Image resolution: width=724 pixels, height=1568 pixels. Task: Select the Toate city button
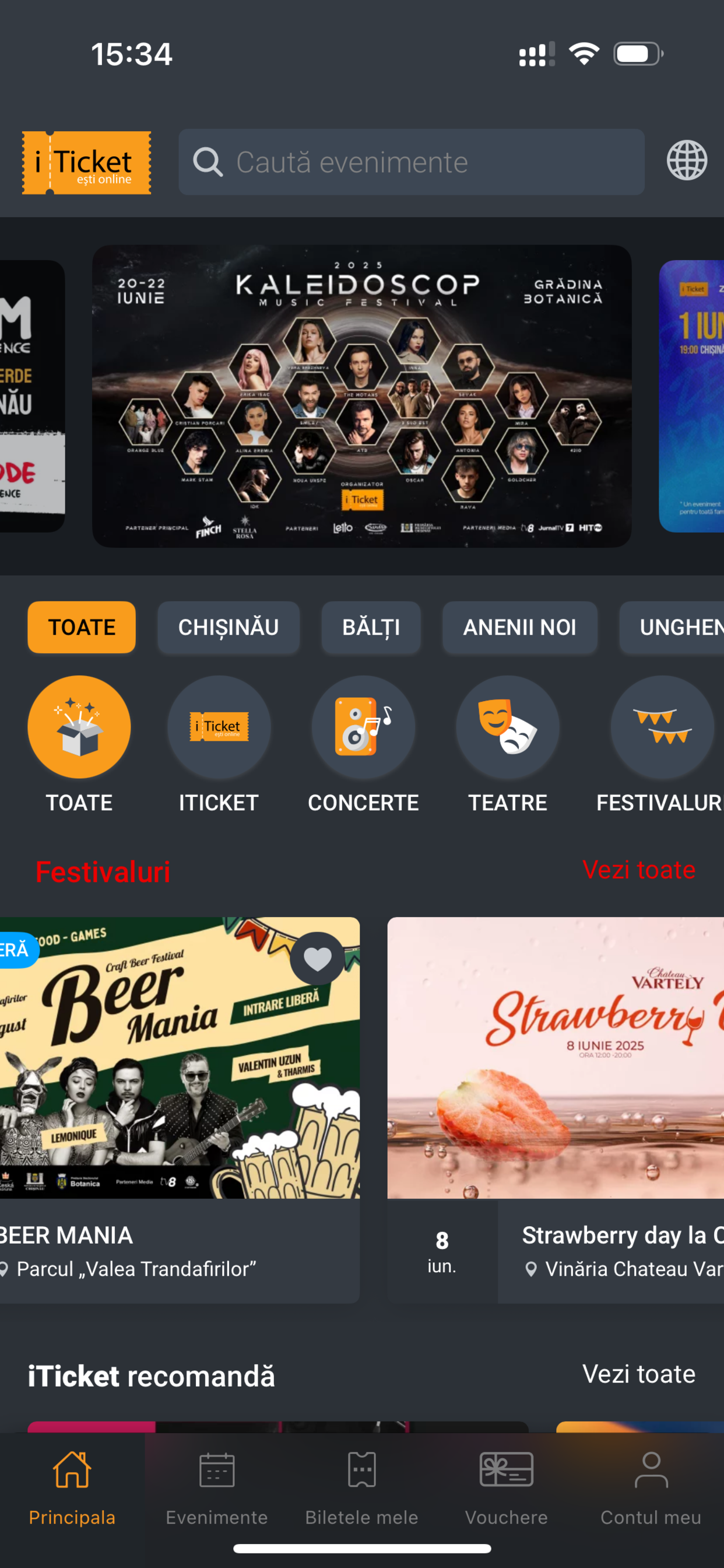click(82, 627)
